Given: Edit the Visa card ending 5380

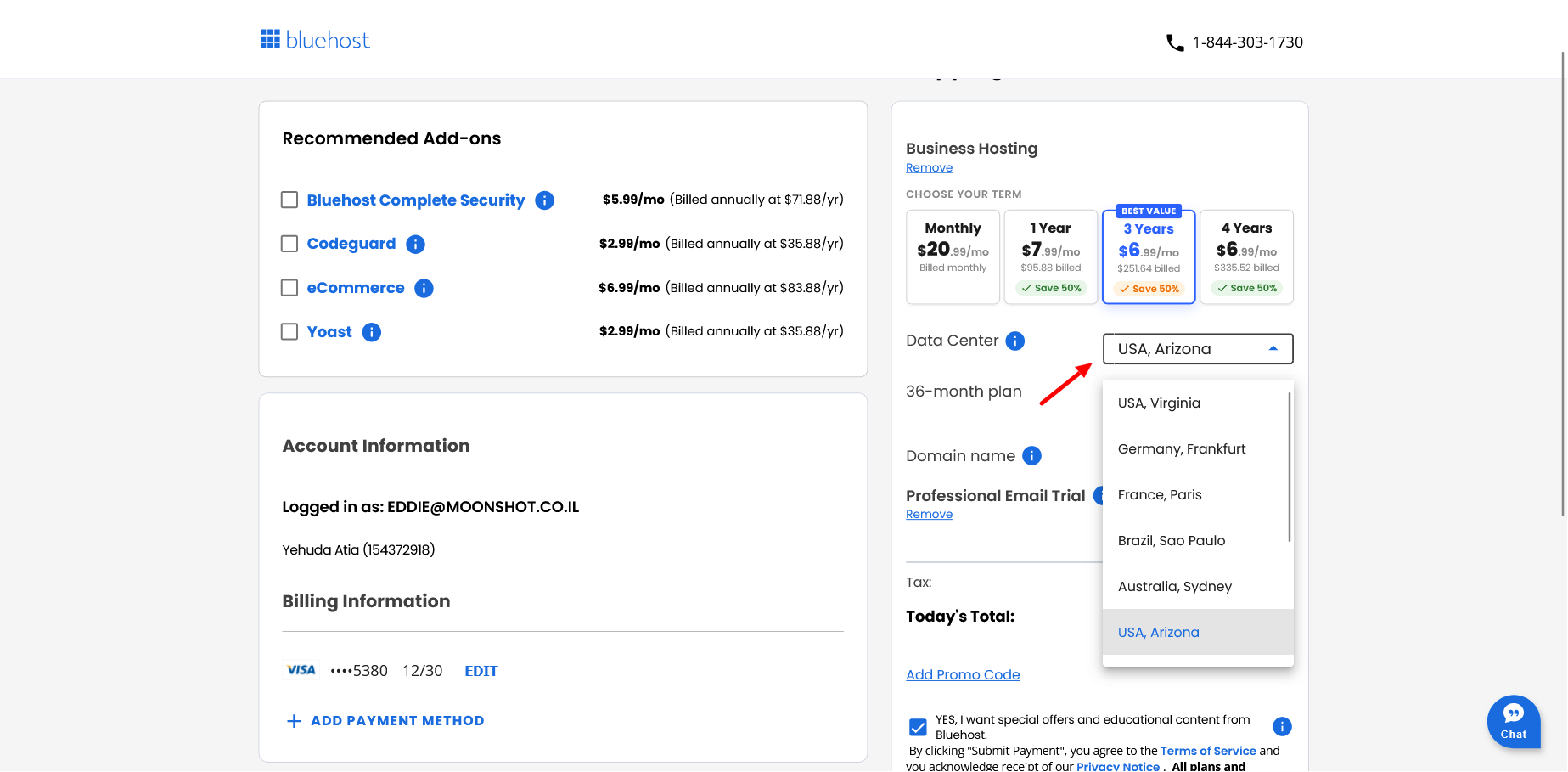Looking at the screenshot, I should click(x=481, y=671).
